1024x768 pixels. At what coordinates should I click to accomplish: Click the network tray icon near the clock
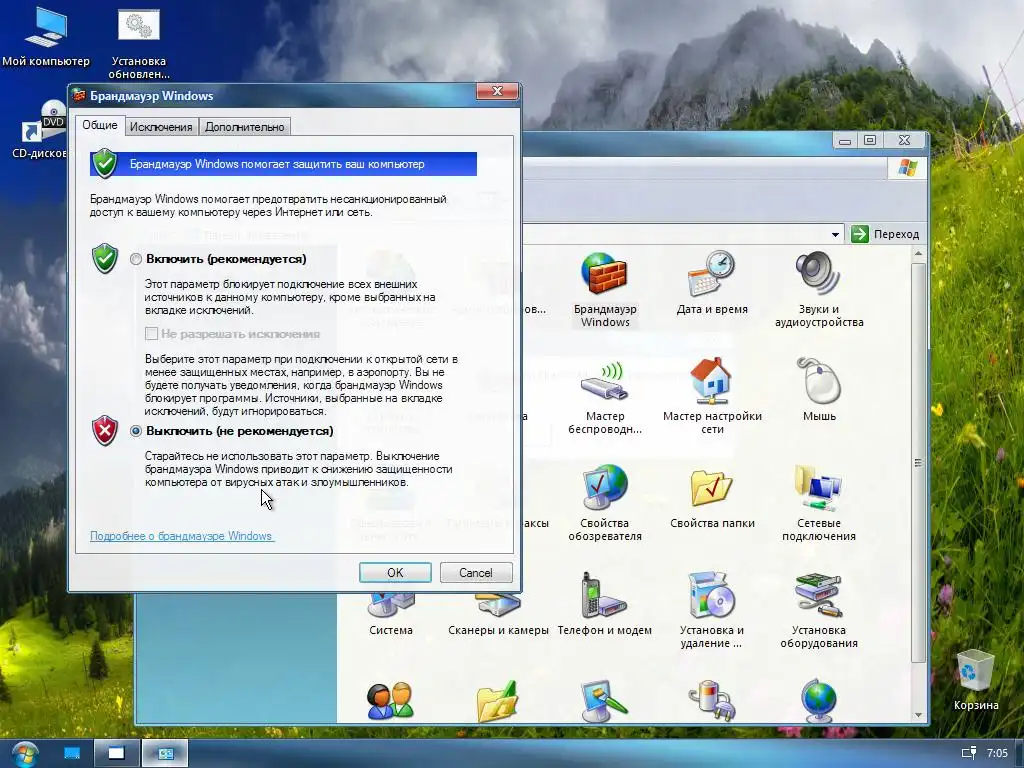tap(968, 753)
